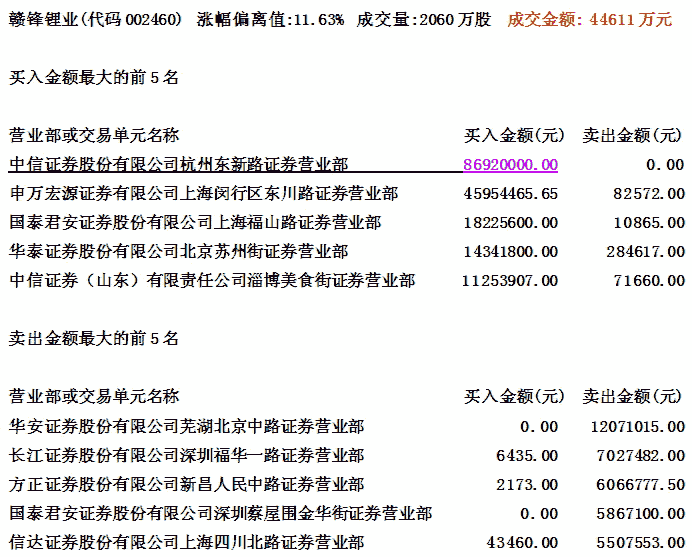The width and height of the screenshot is (692, 557).
Task: Click 卖出金额(元) header in top table
Action: (x=632, y=135)
